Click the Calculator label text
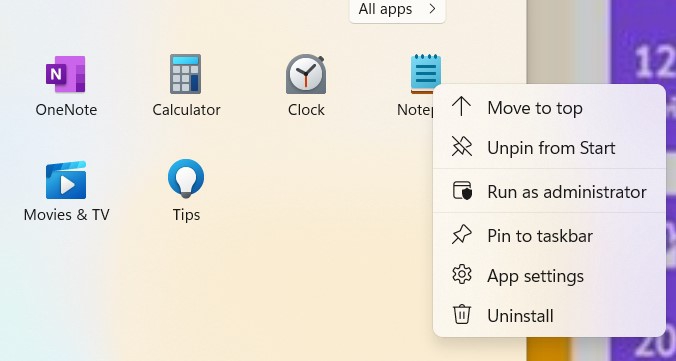 186,110
